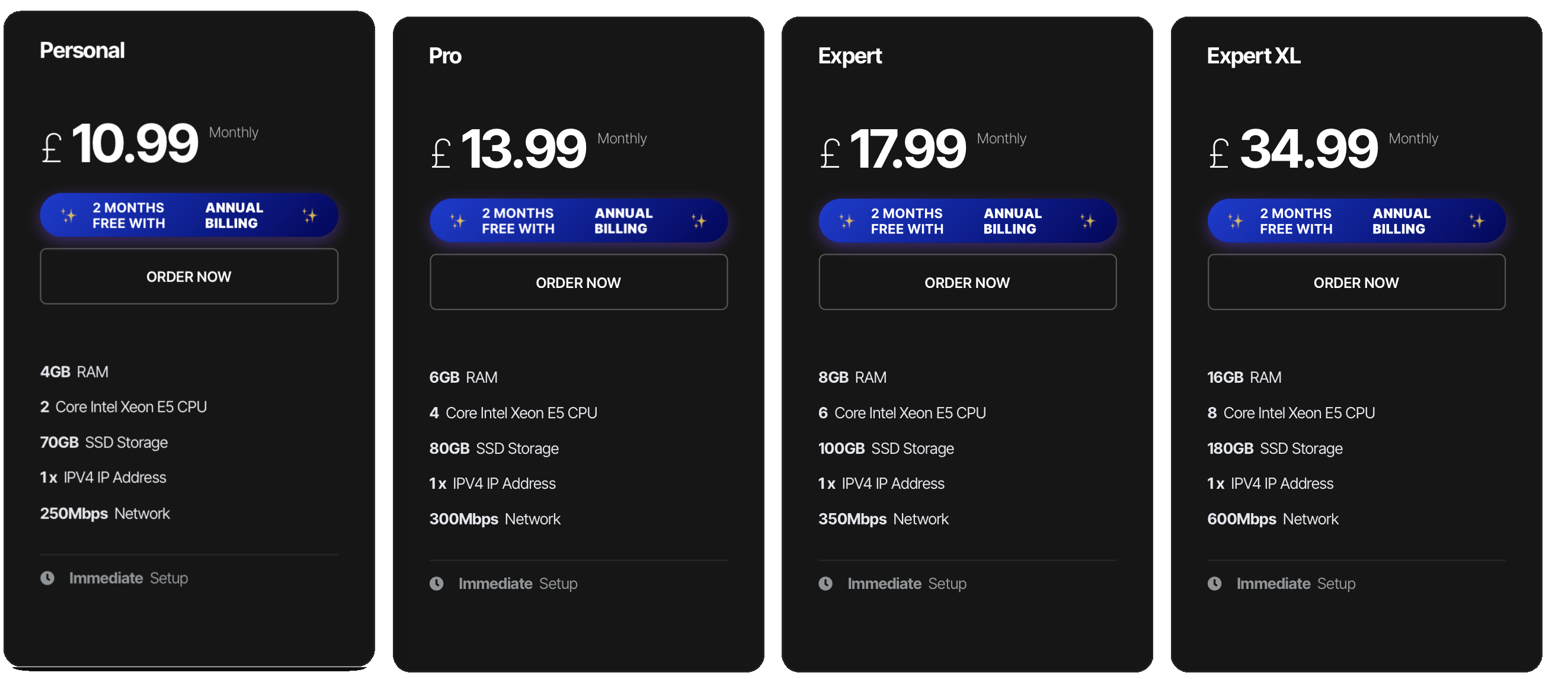Select the annual billing banner on the Personal plan
Screen dimensions: 1568x679
(x=188, y=214)
